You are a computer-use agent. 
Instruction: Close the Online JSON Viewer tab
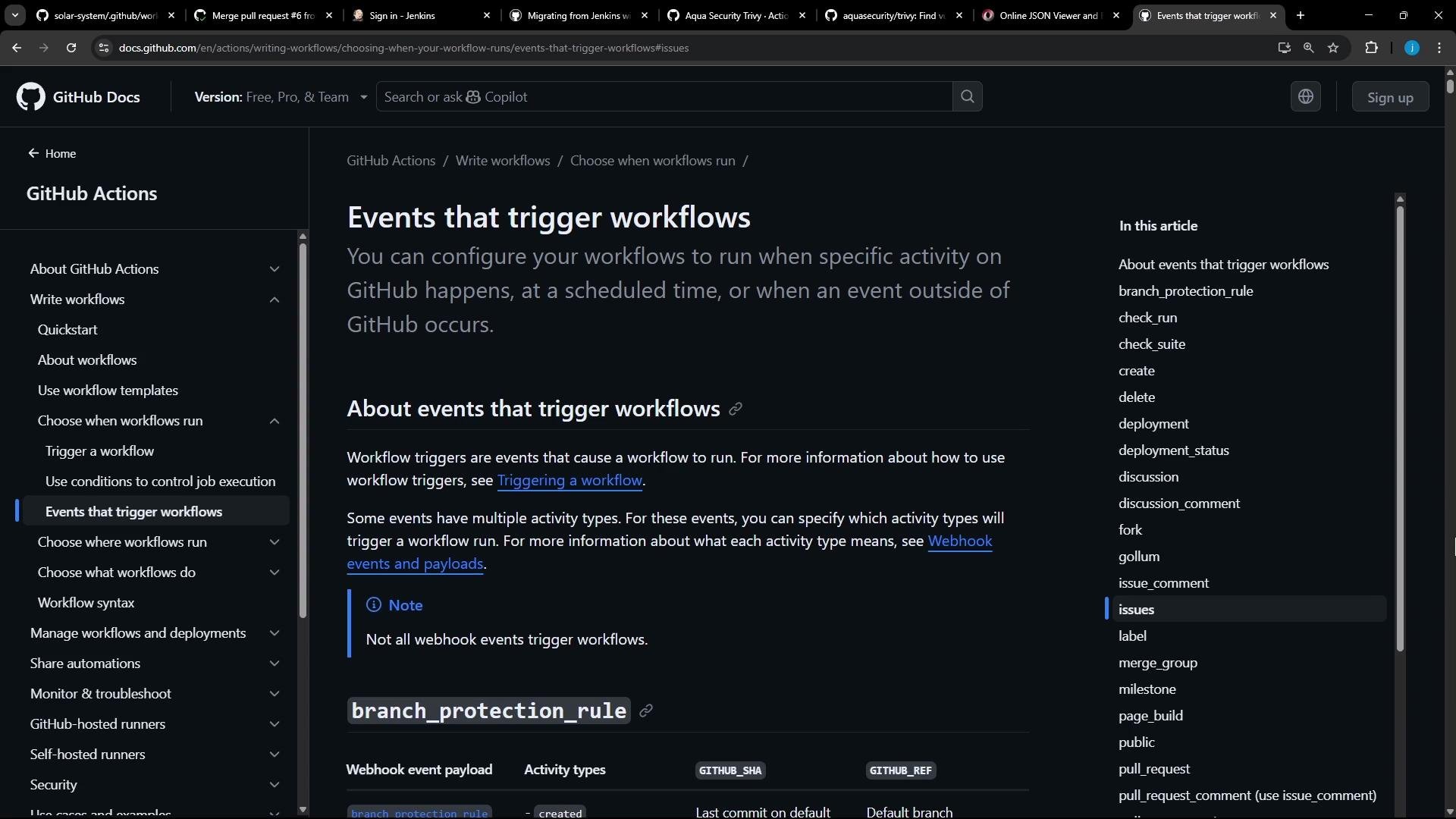(1116, 15)
